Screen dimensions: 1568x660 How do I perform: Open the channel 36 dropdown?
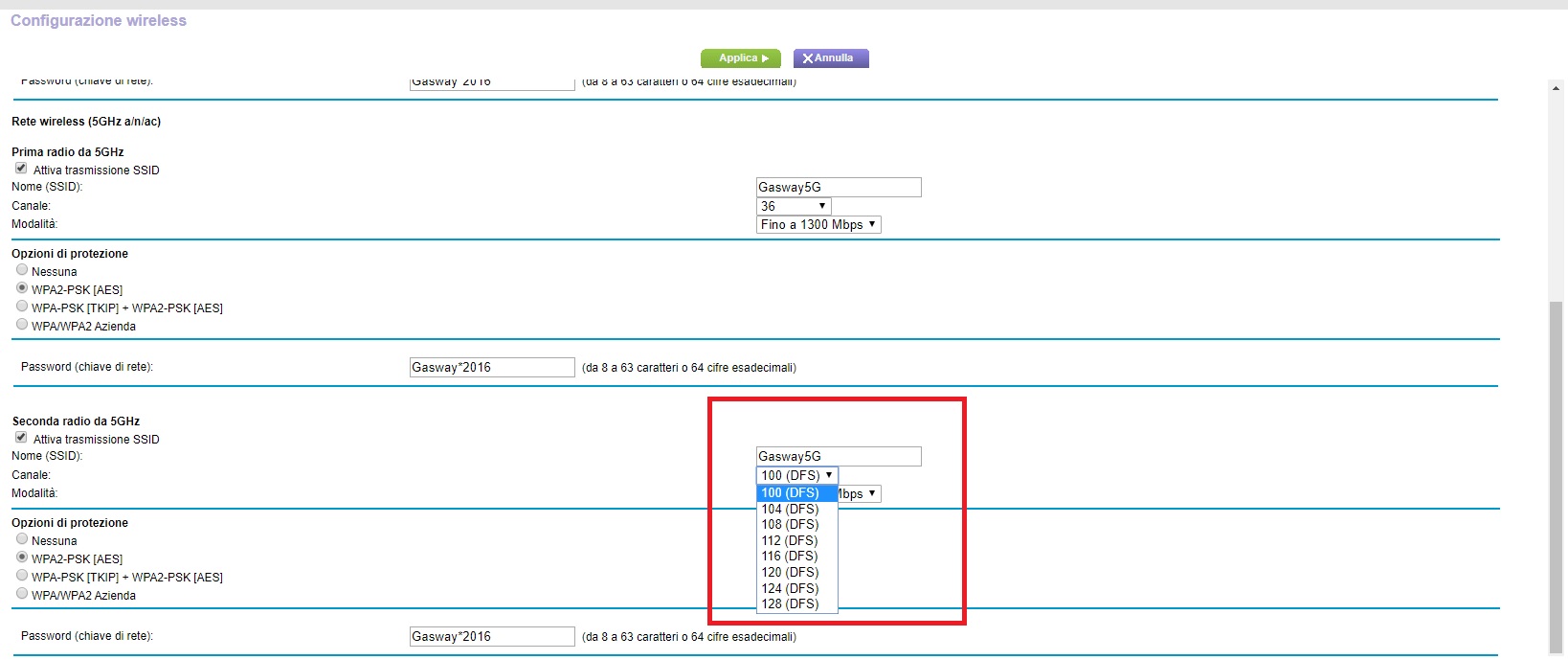coord(793,206)
